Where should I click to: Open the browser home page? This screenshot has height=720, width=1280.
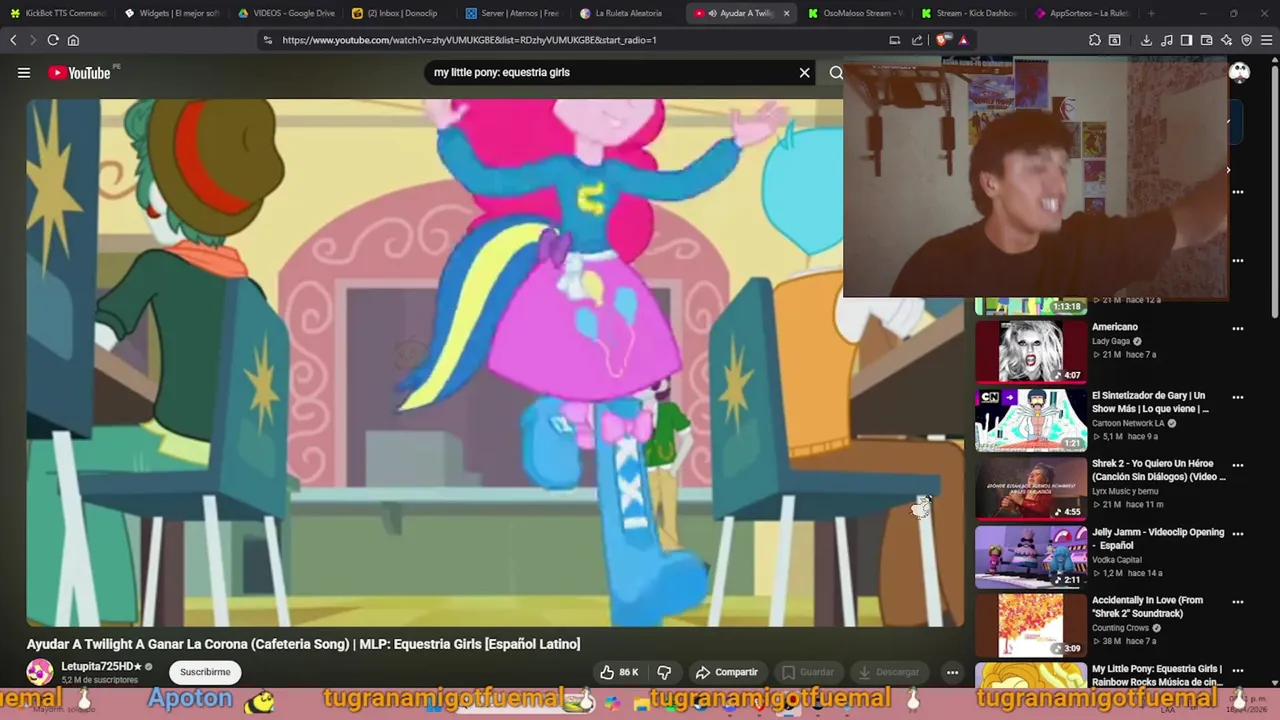tap(73, 40)
